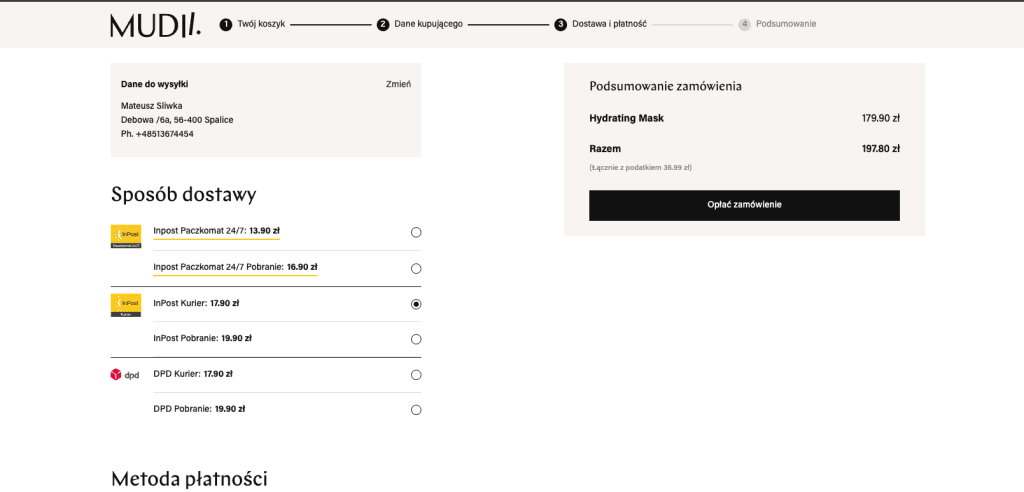Click step 4 circle icon
The image size is (1024, 492).
pos(745,24)
